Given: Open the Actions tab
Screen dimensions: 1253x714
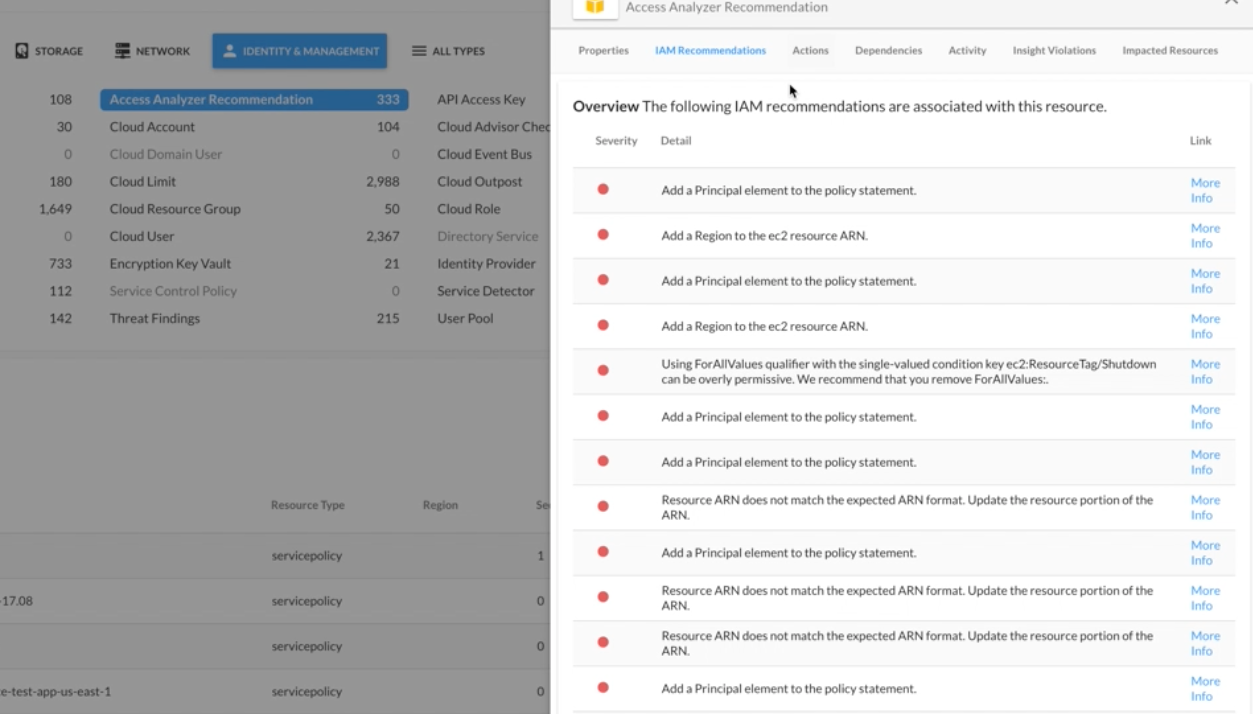Looking at the screenshot, I should (810, 50).
